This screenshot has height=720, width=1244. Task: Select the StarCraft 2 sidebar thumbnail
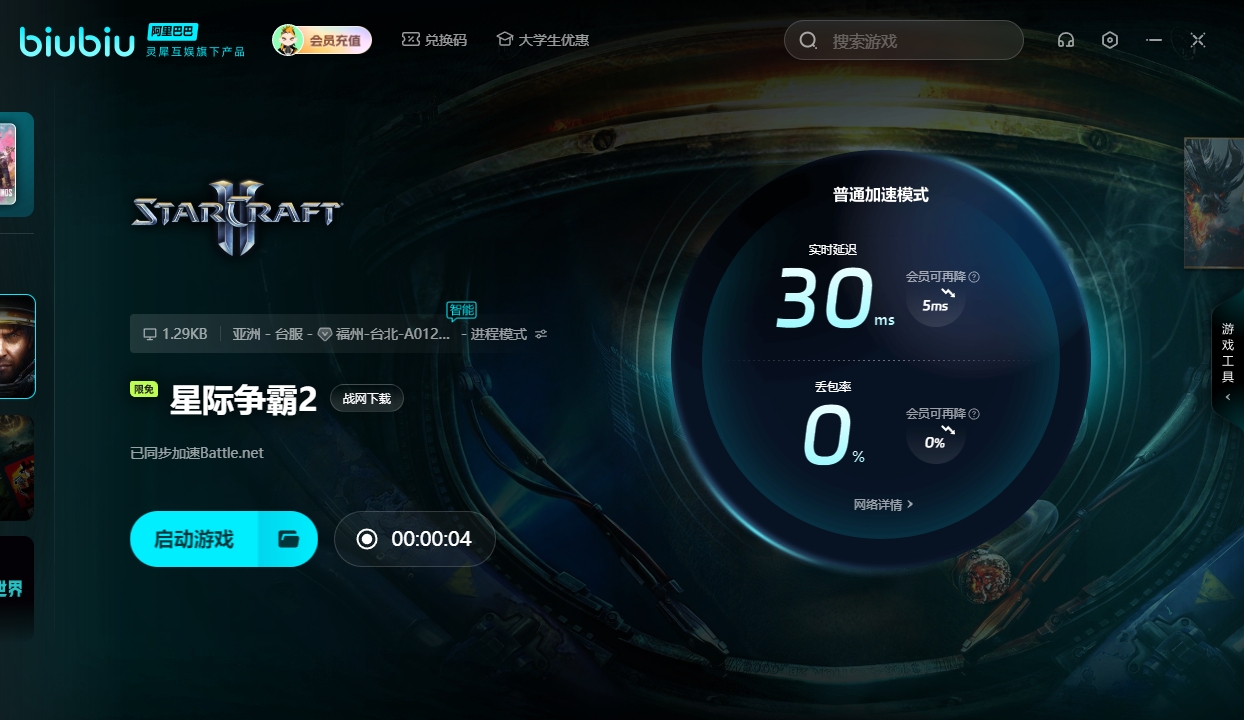click(x=17, y=346)
